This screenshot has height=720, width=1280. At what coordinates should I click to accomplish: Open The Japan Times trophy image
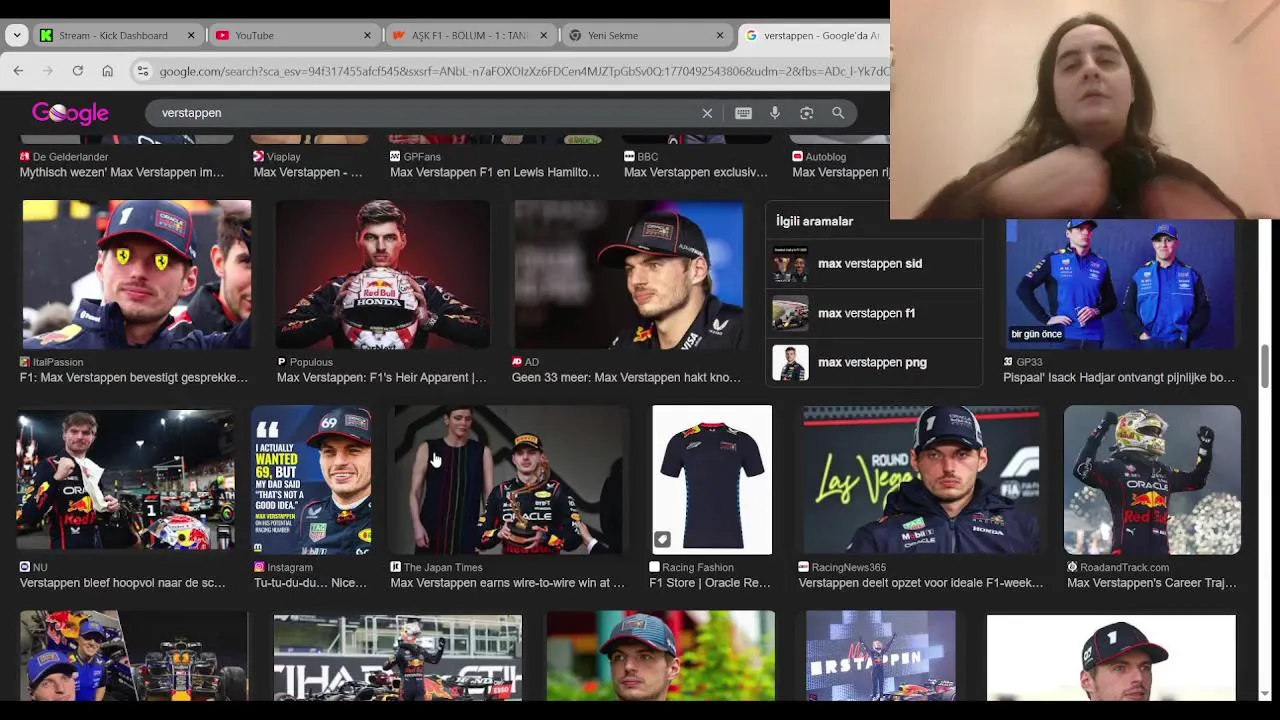click(x=509, y=480)
